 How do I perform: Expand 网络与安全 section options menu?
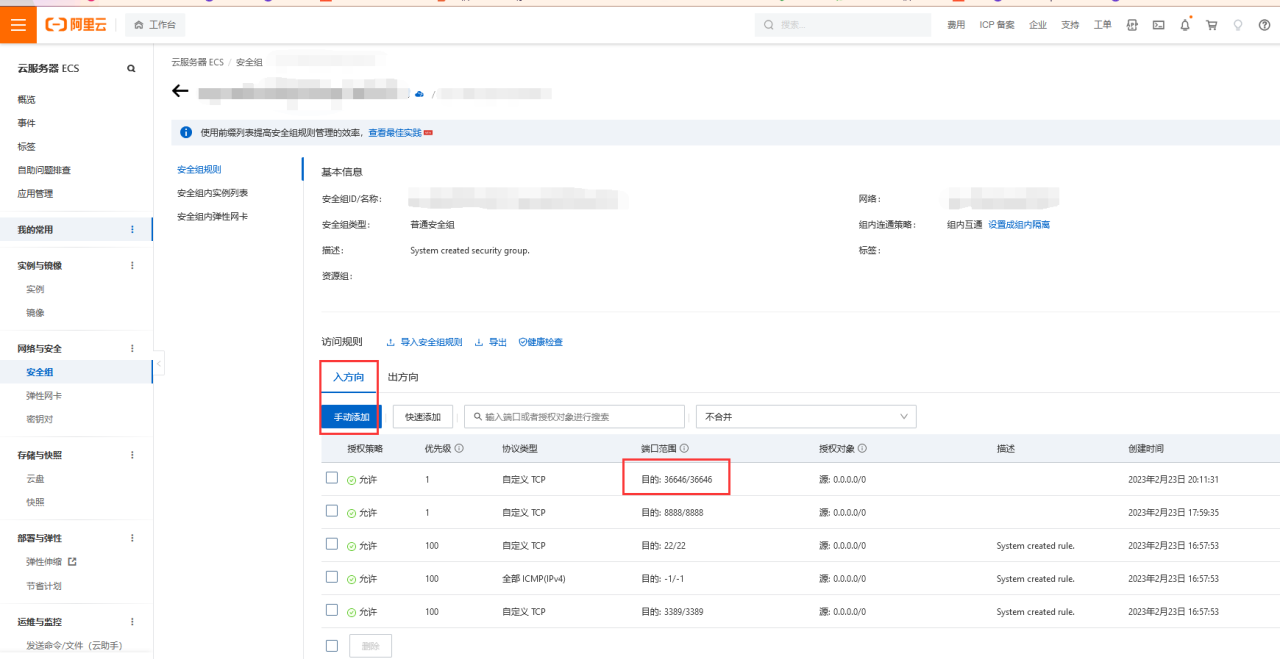click(132, 348)
